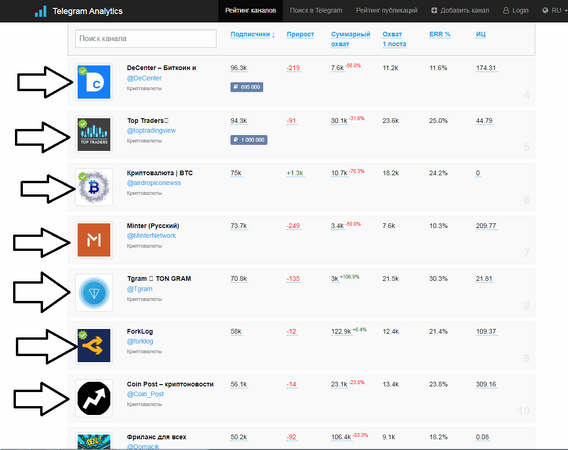Open the @airdropiconewss channel link

click(x=154, y=183)
